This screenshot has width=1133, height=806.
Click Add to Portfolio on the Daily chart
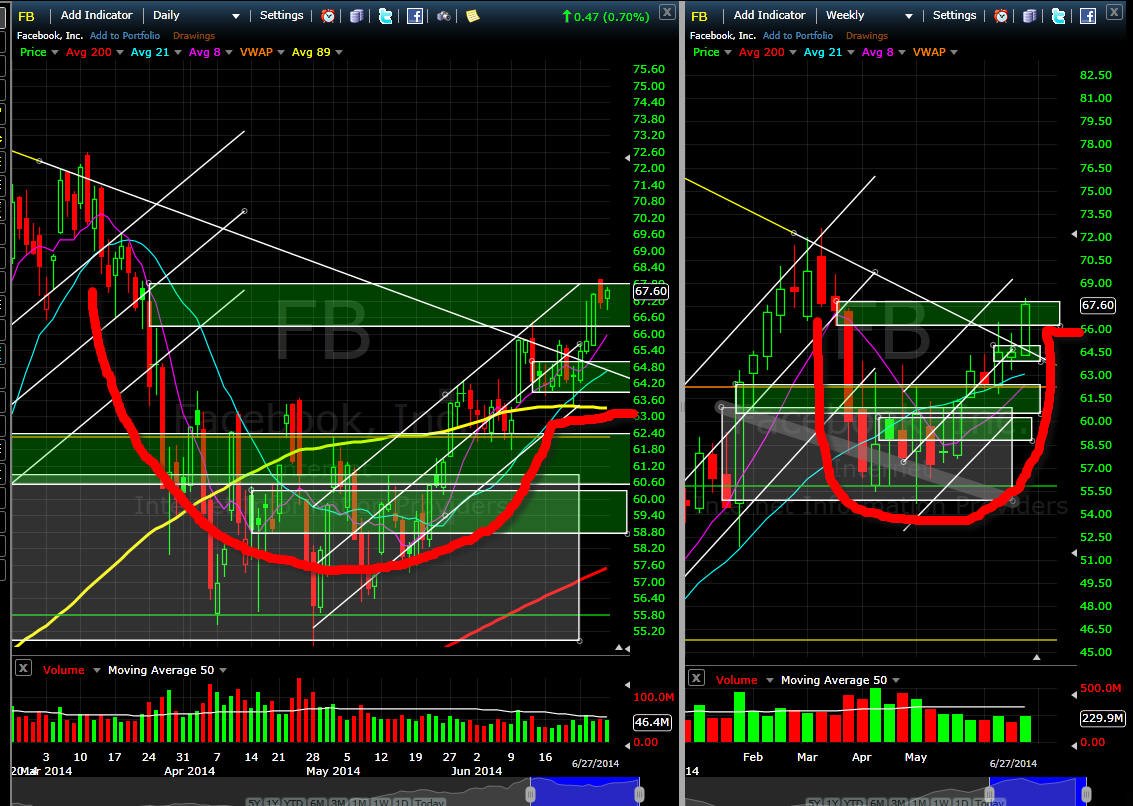(125, 35)
